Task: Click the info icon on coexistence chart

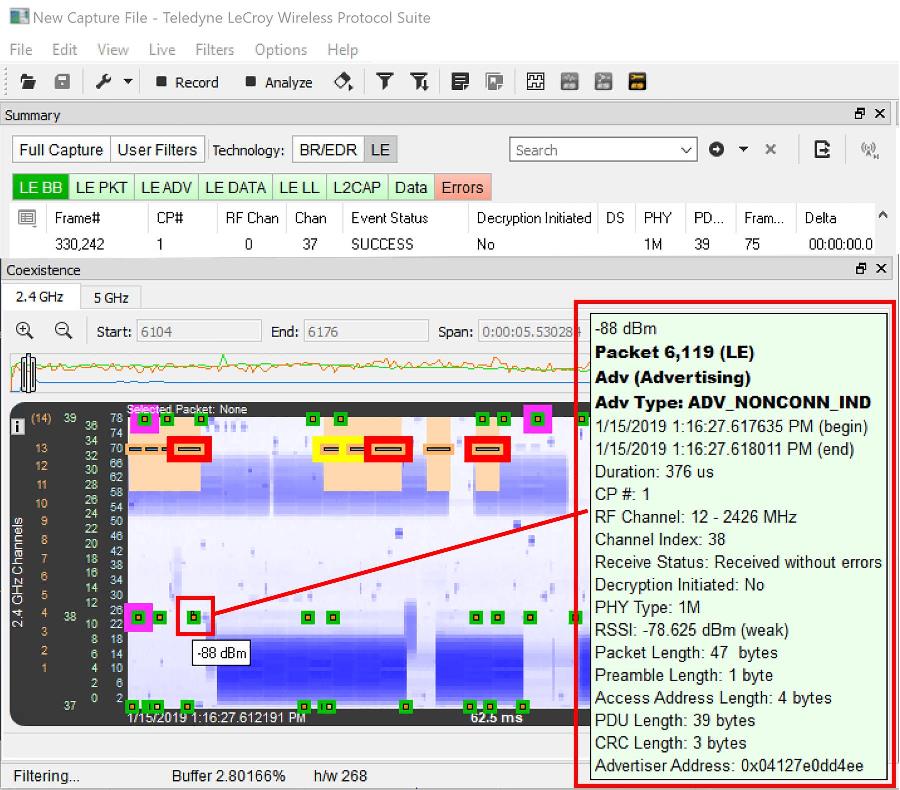Action: [18, 426]
